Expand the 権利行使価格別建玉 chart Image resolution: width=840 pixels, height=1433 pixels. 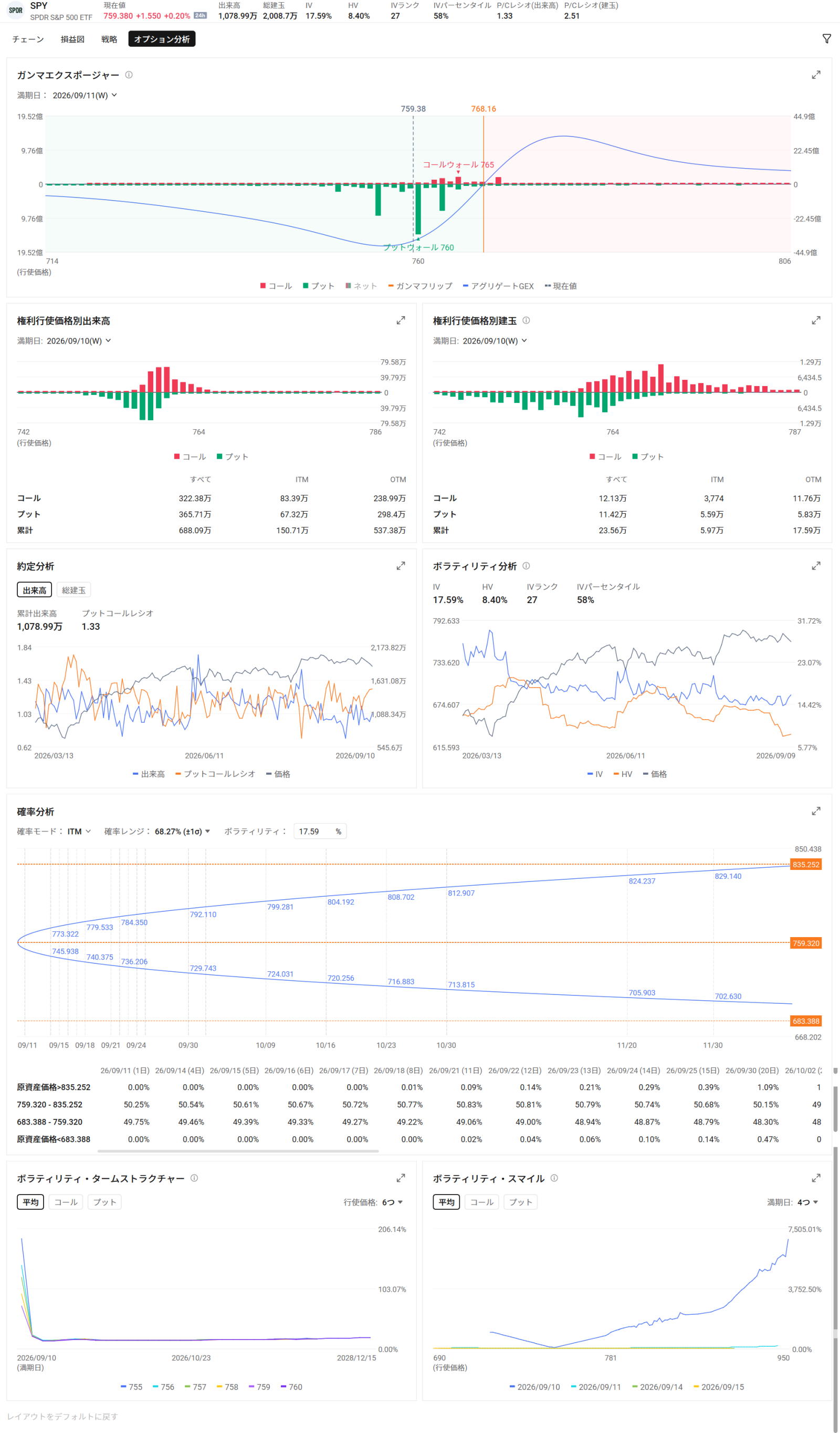tap(815, 321)
